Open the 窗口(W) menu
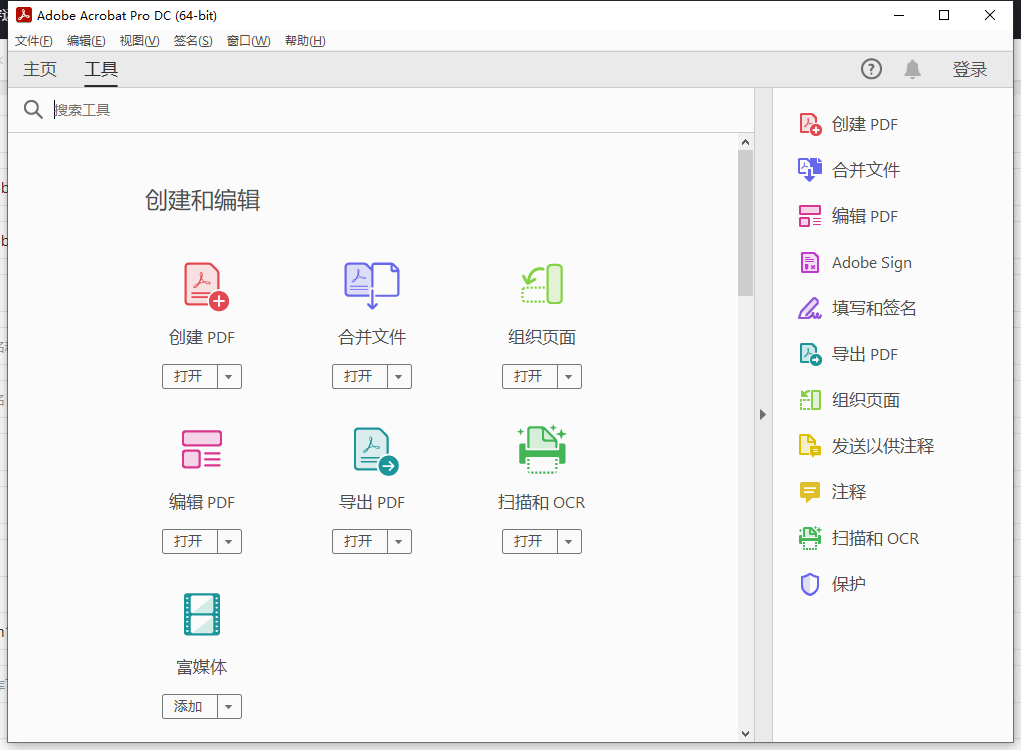Screen dimensions: 1021x750 248,41
